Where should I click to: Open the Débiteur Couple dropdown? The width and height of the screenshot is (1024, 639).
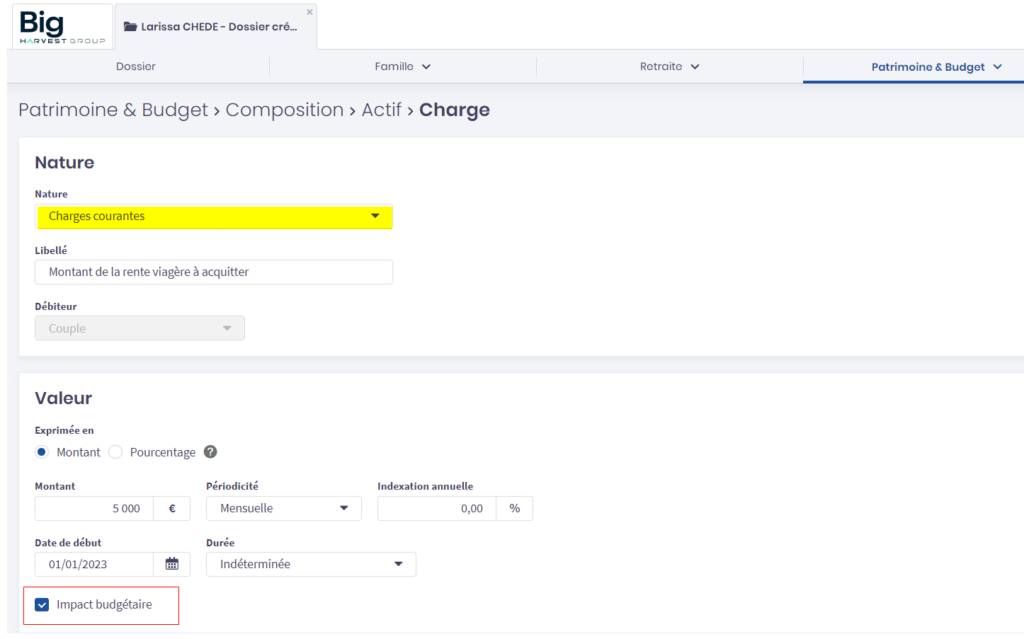[139, 328]
